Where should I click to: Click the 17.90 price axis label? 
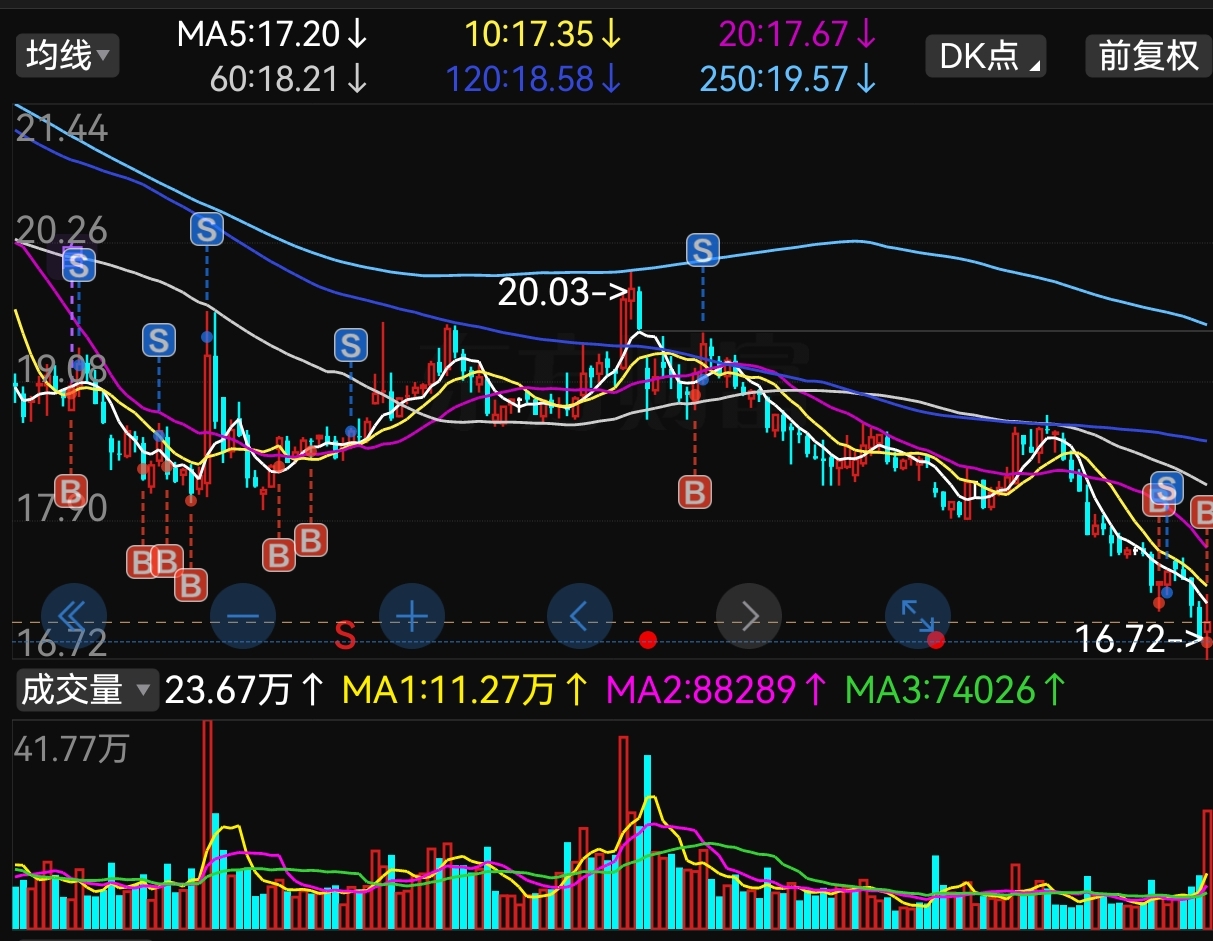coord(61,509)
